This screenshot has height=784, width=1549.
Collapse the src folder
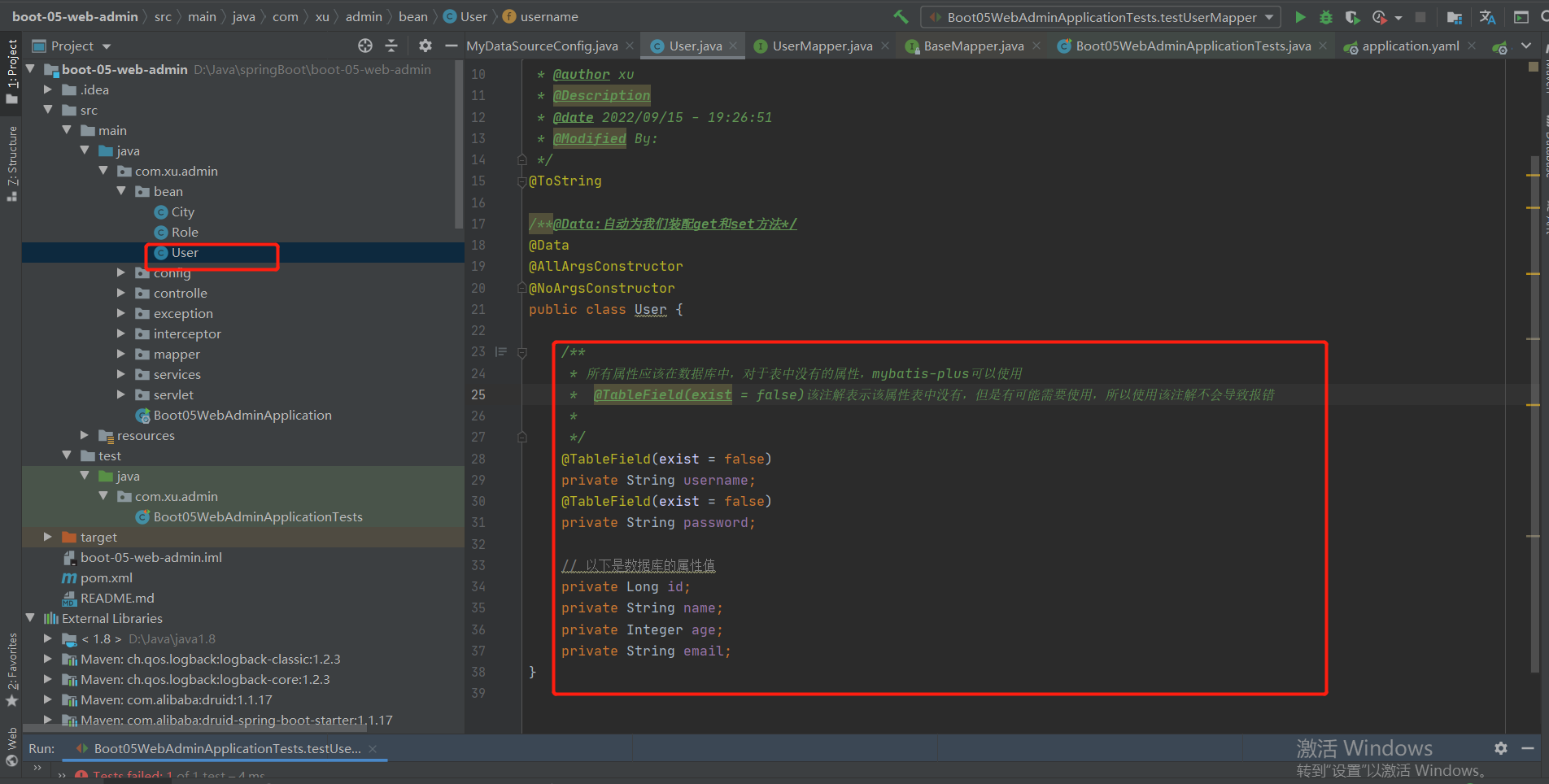pyautogui.click(x=48, y=110)
